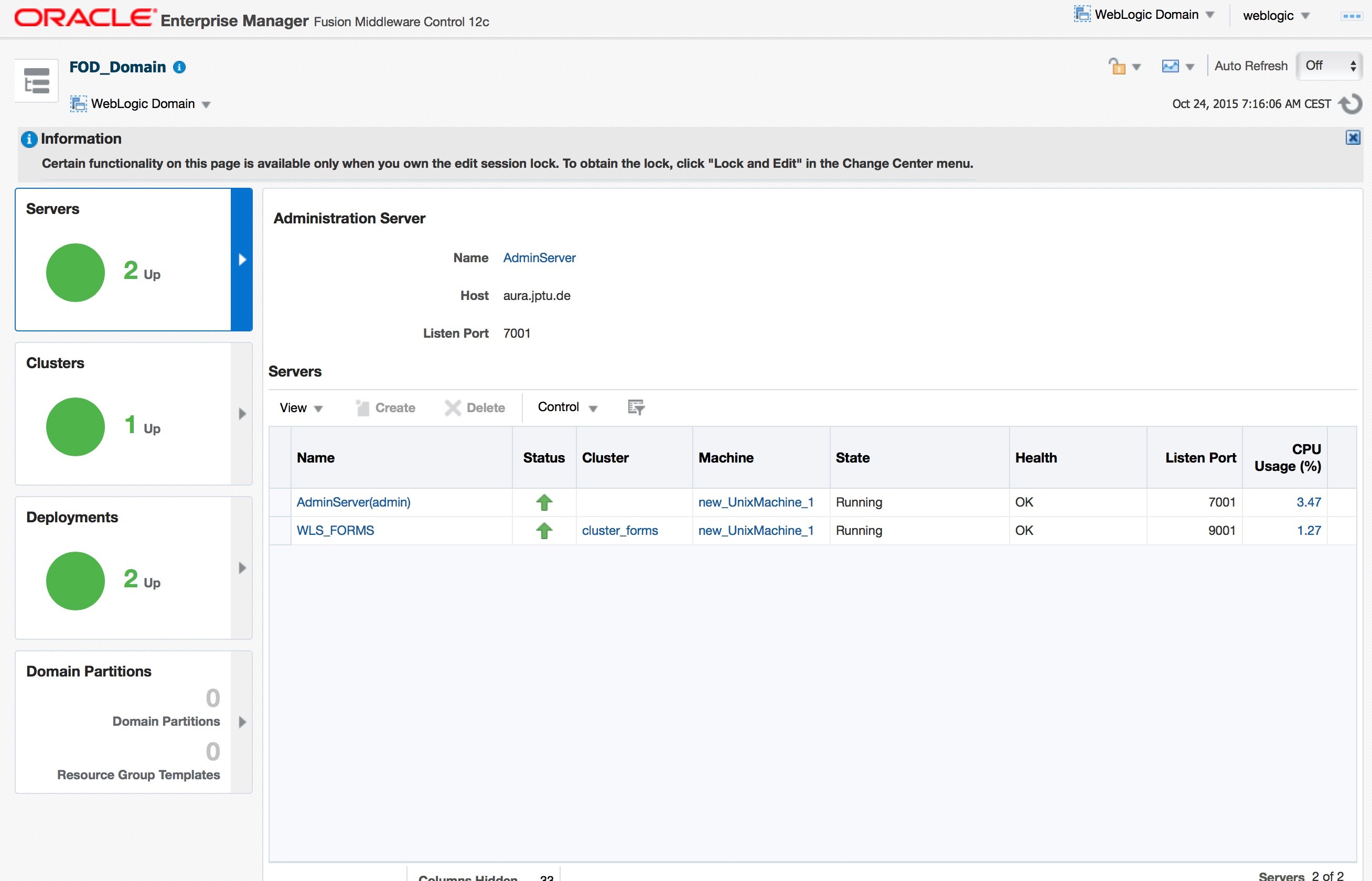Open the performance chart icon menu

[x=1177, y=67]
